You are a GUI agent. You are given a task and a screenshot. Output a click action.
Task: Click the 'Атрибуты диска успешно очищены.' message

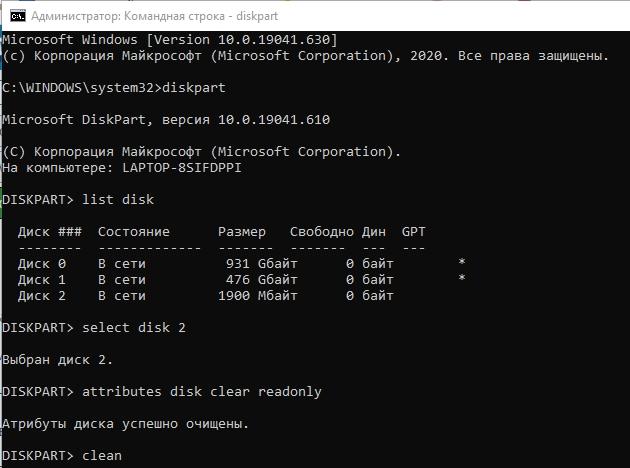point(125,424)
